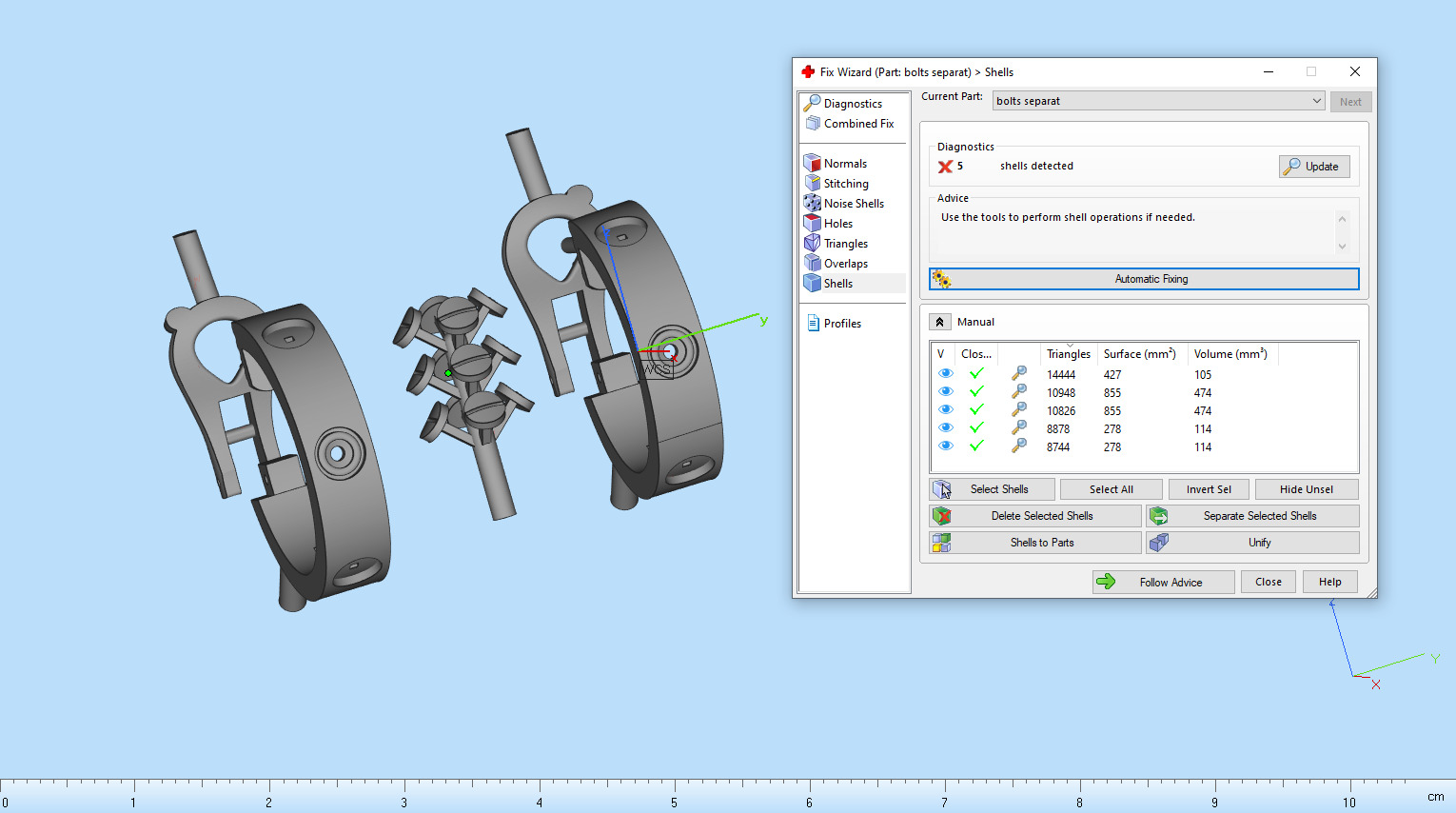Select the row with 10826 triangles
Screen dimensions: 1456x813
(x=1144, y=410)
